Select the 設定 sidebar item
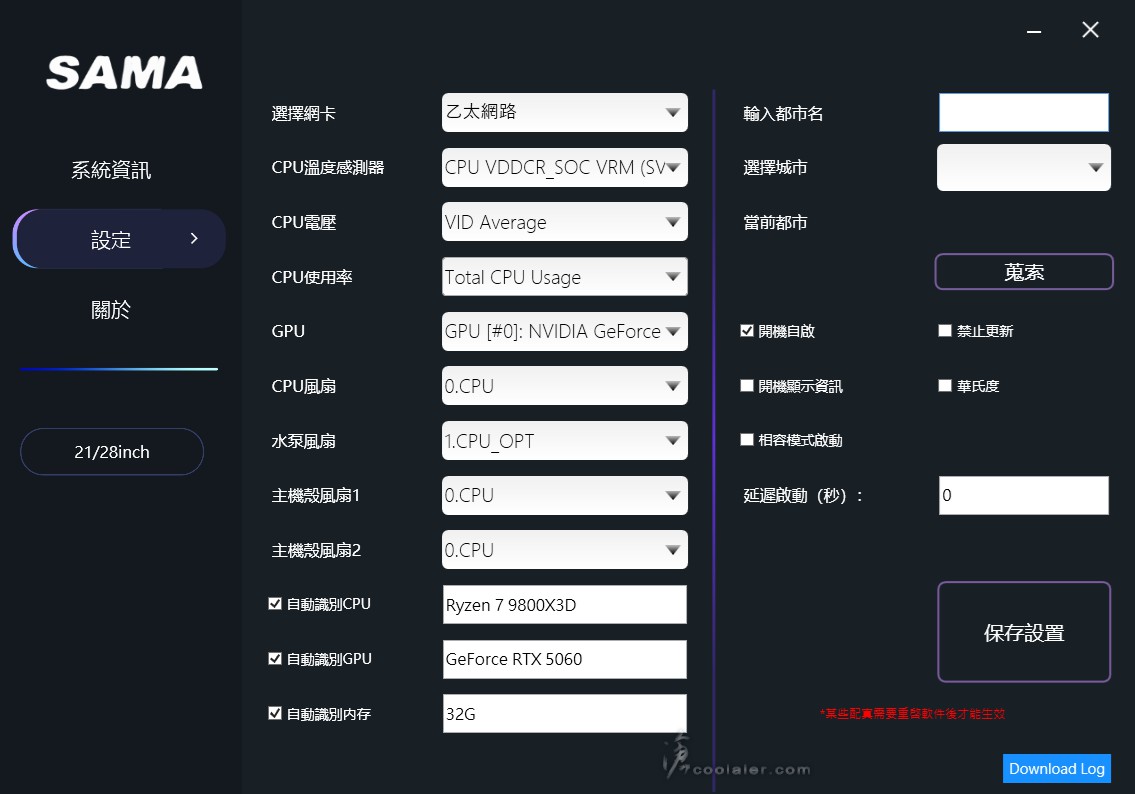The image size is (1135, 794). (x=119, y=239)
